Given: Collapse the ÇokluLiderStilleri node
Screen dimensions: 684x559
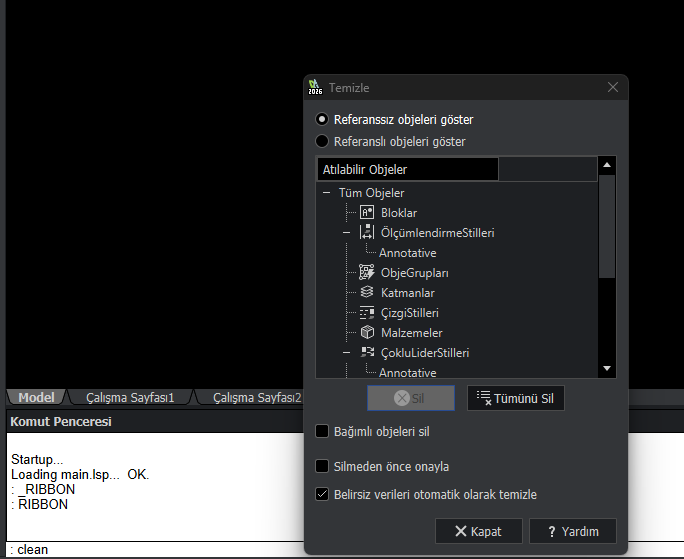Looking at the screenshot, I should pos(346,353).
